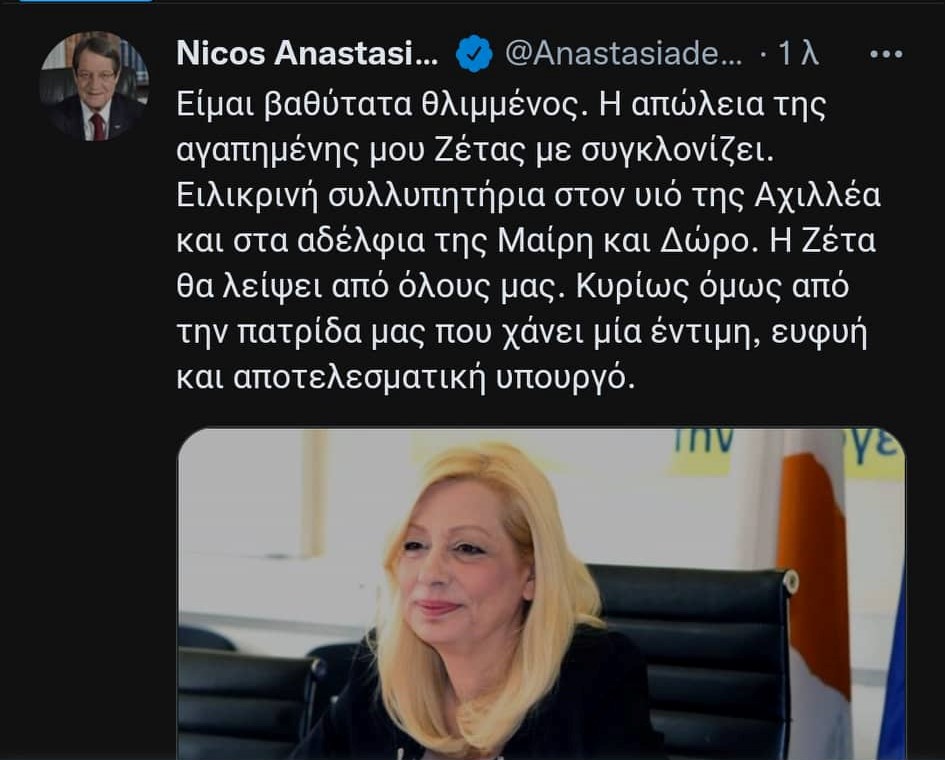Viewport: 945px width, 760px height.
Task: Open tweet from 'Είμαι βαθύτατα θλιμμένος' line
Action: coord(501,104)
